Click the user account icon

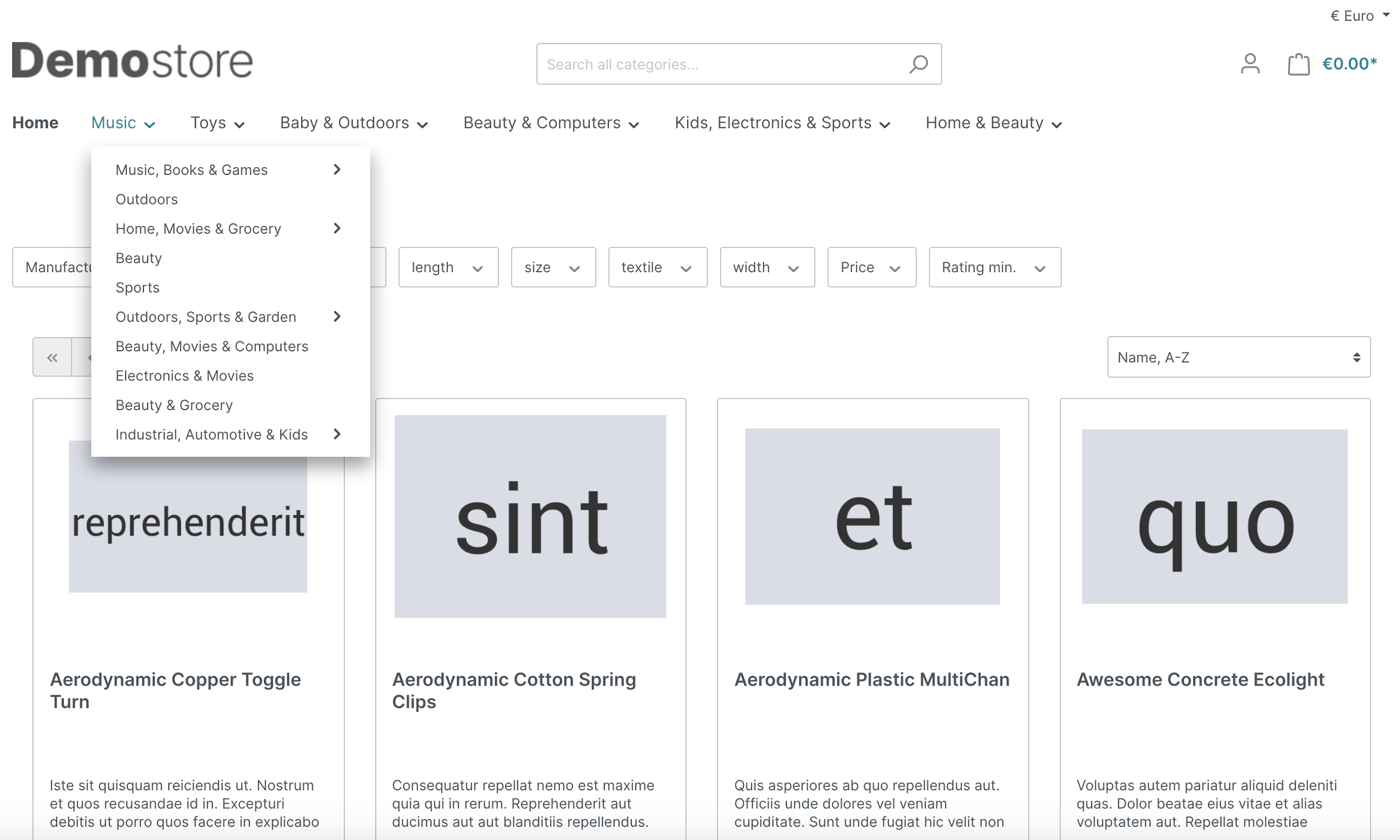click(x=1250, y=63)
